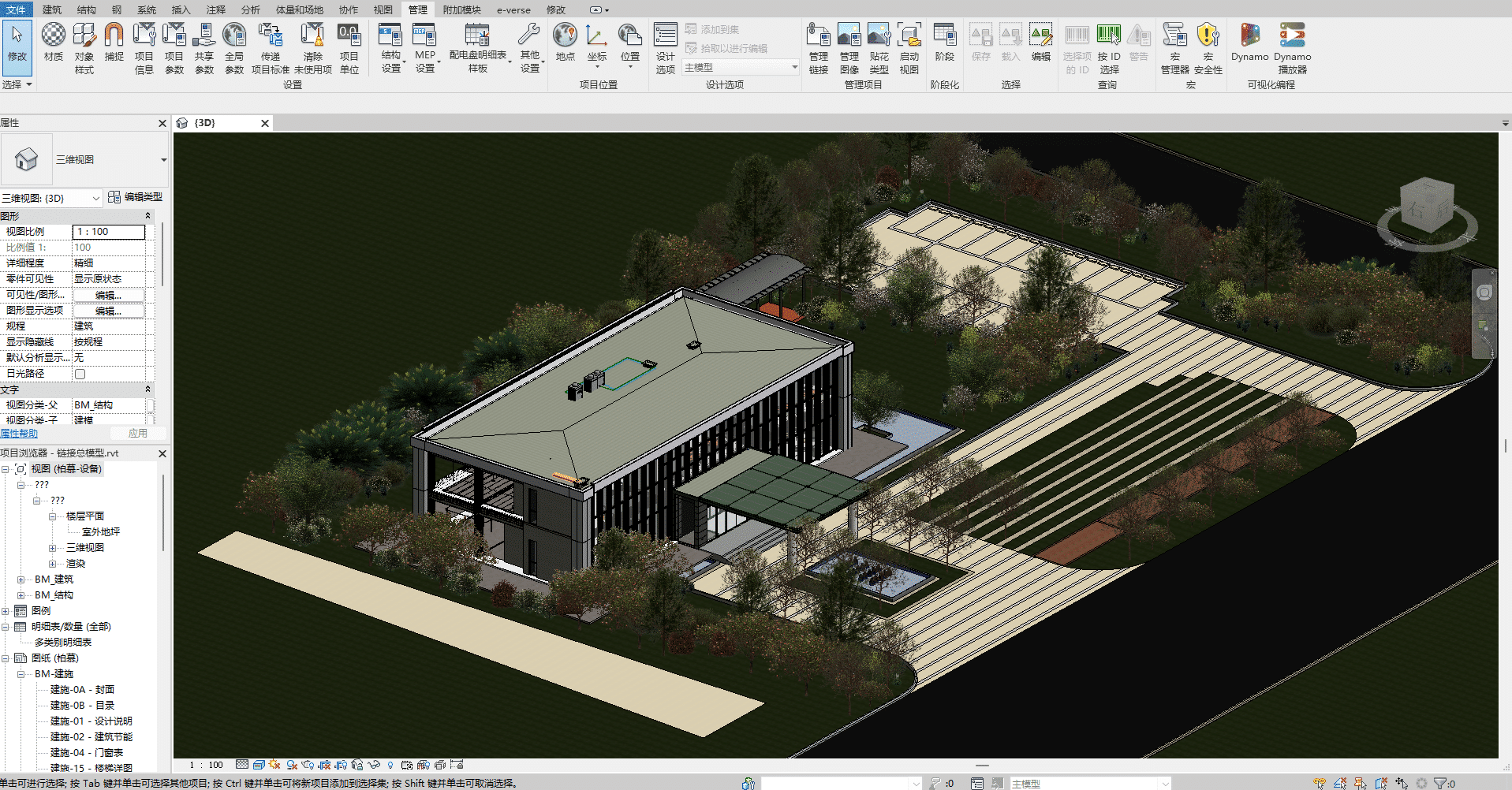Click Manage Images (管理图像)
Image resolution: width=1512 pixels, height=790 pixels.
pos(849,49)
